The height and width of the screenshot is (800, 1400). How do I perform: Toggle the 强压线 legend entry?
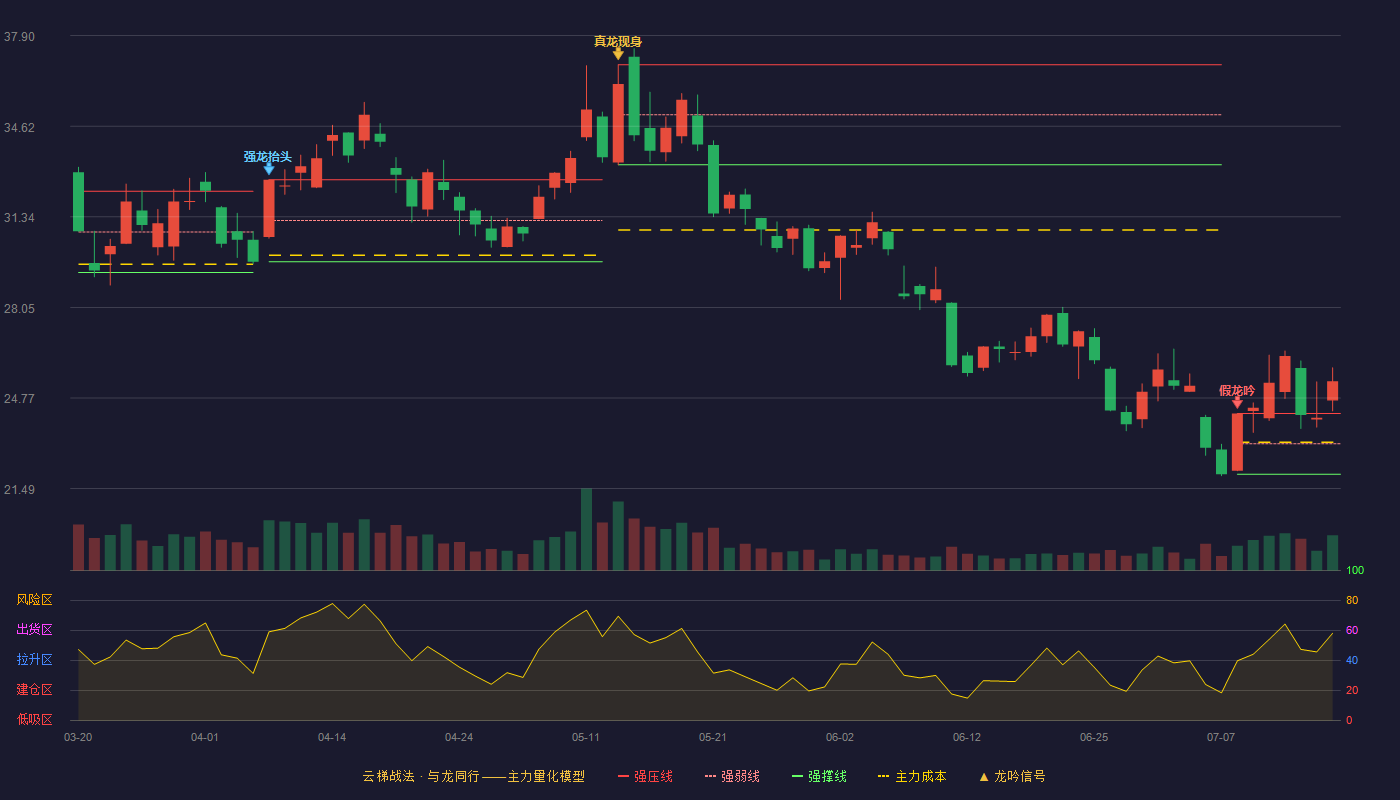point(645,776)
